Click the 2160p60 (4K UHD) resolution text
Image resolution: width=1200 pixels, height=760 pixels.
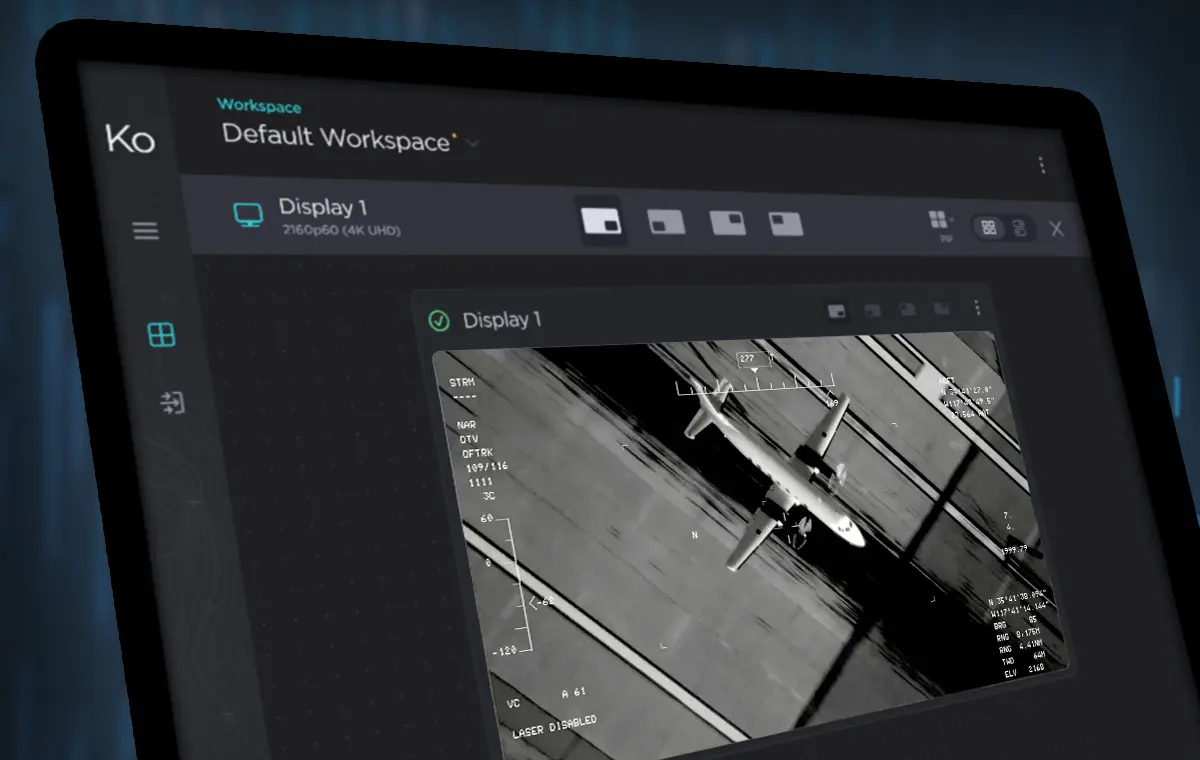(x=341, y=231)
